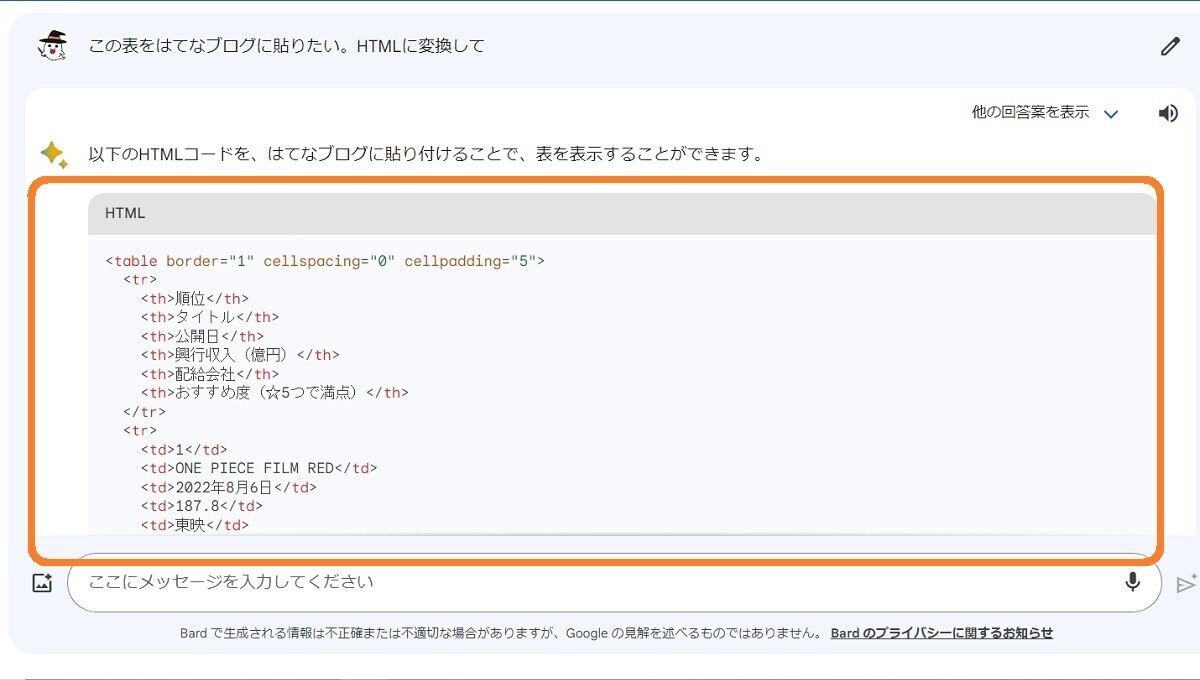Mute response audio by clicking the speaker

point(1167,112)
